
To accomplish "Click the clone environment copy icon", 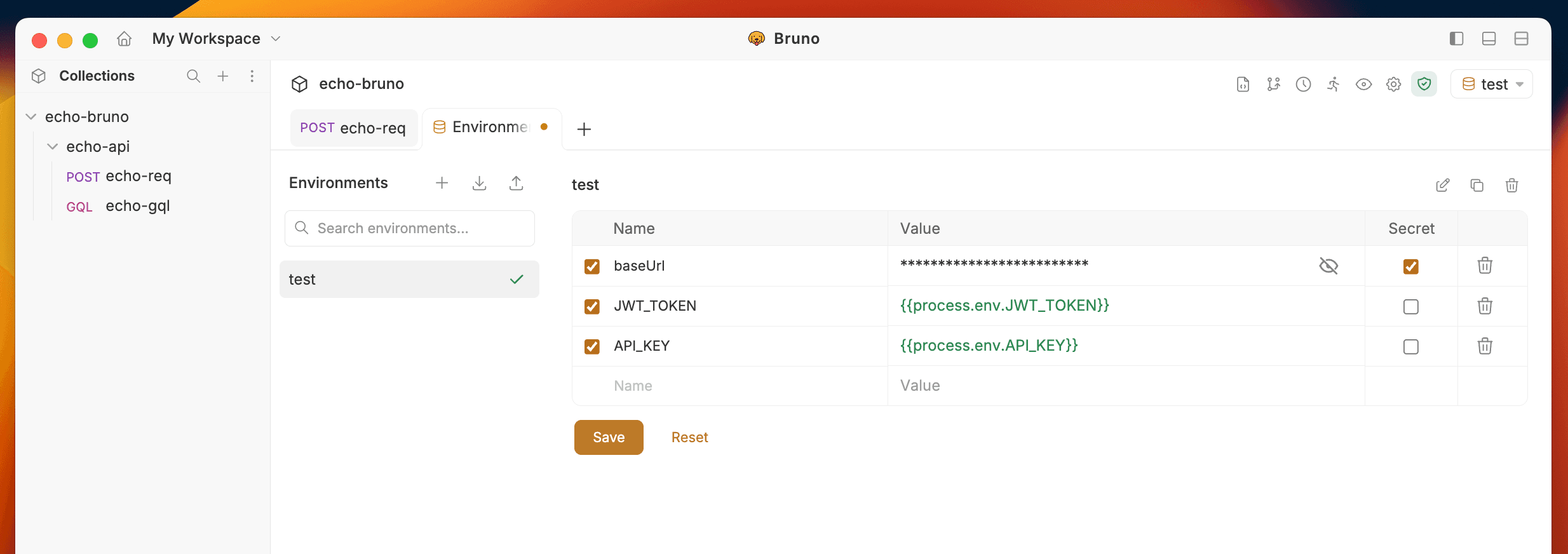I will [x=1477, y=186].
